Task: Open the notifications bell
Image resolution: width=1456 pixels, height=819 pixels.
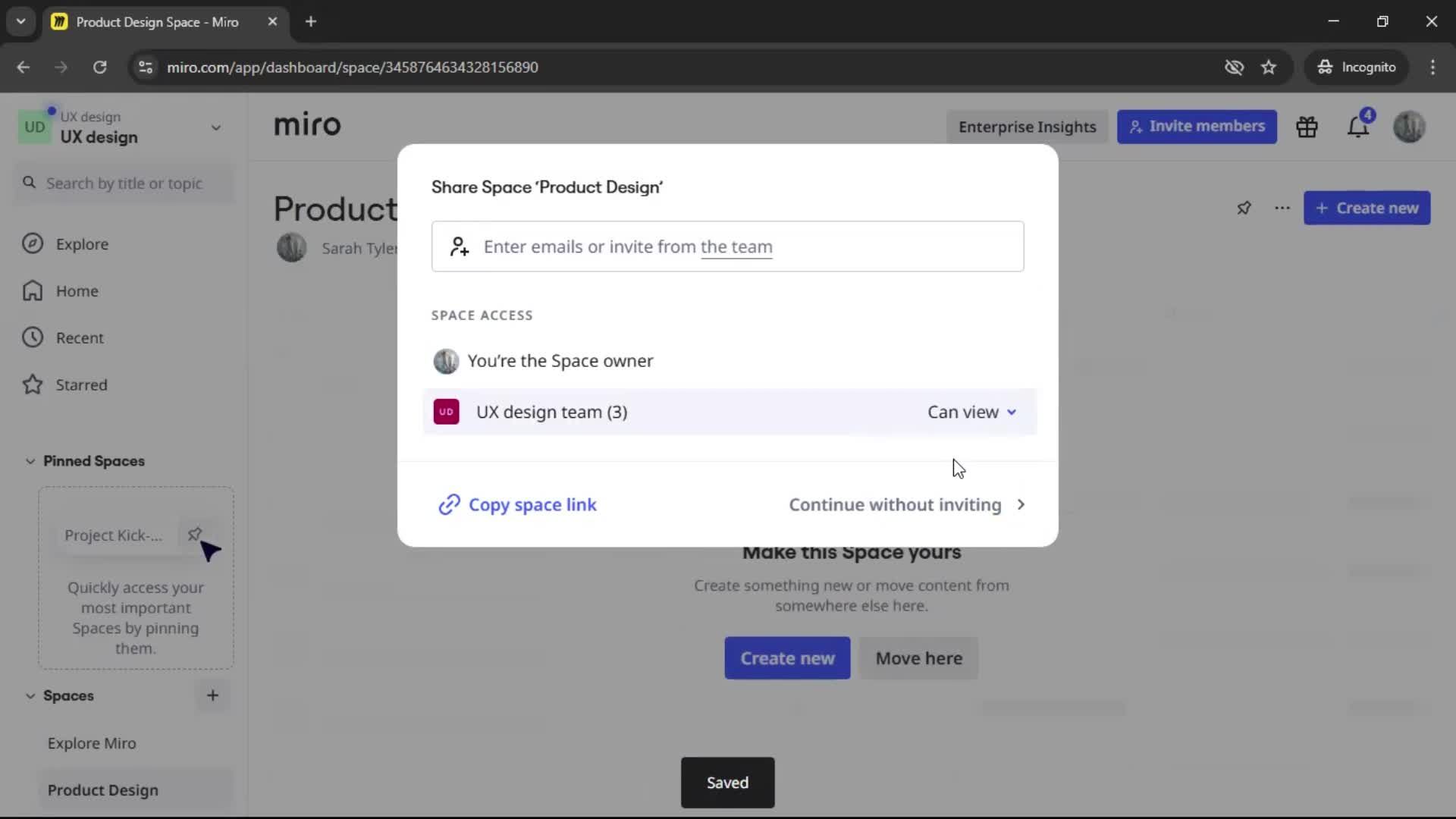Action: click(x=1358, y=127)
